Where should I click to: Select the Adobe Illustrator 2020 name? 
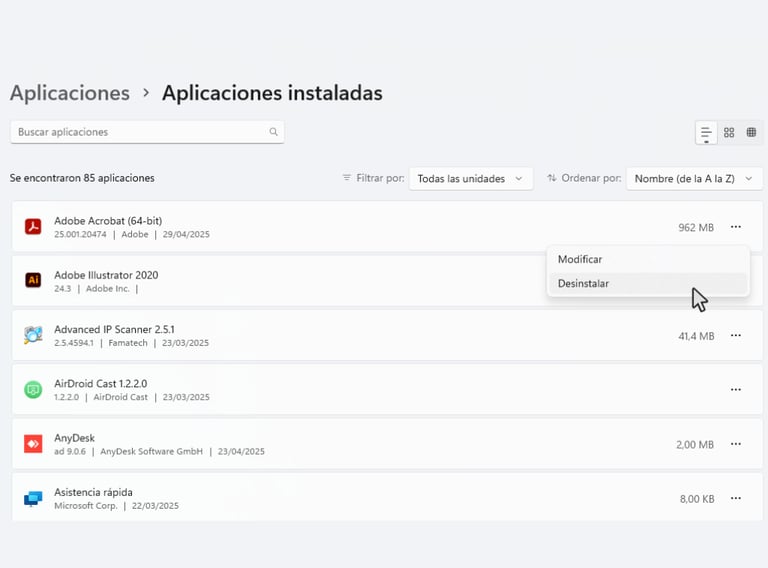point(106,275)
